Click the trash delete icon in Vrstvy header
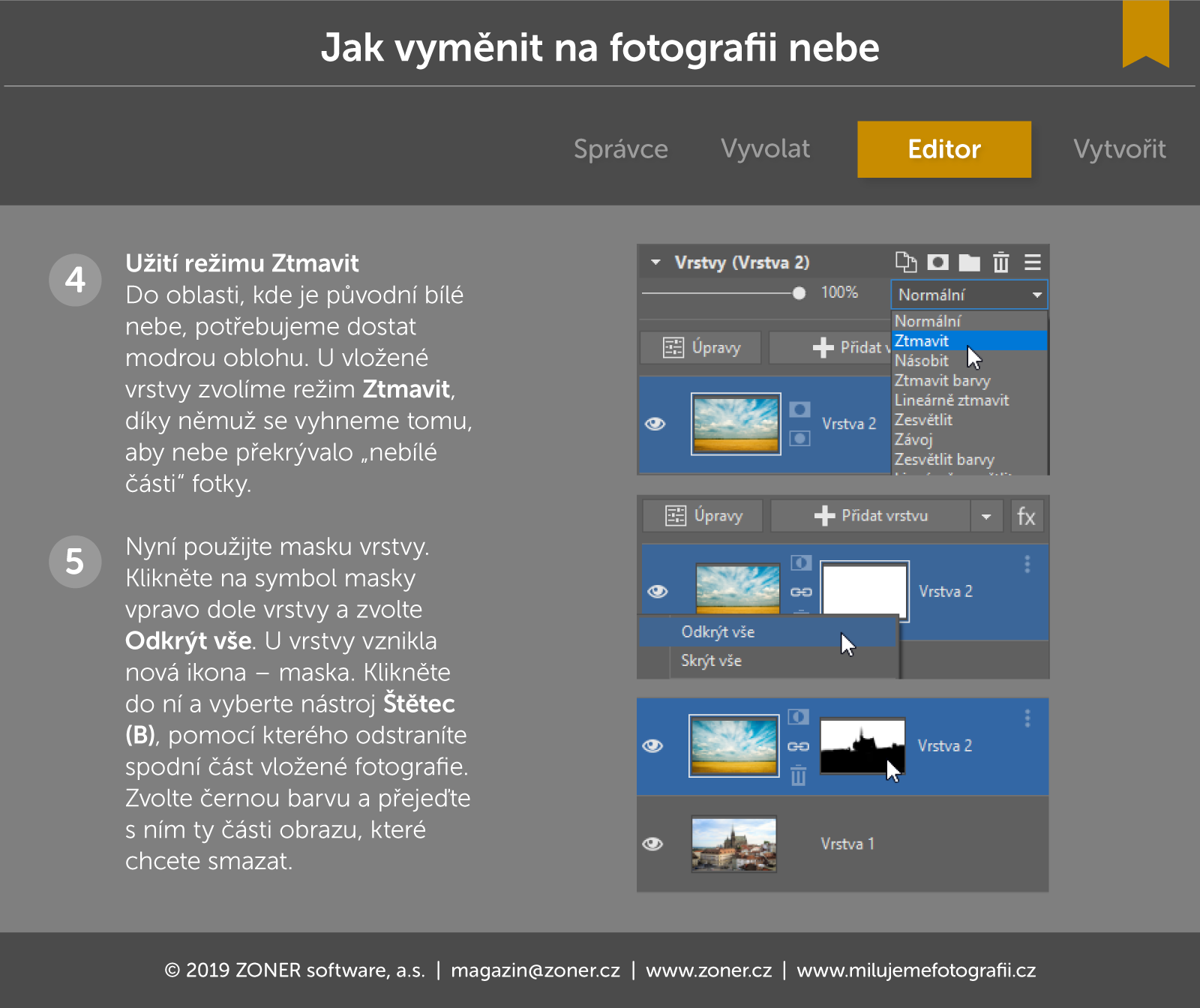The image size is (1200, 1008). (1000, 262)
